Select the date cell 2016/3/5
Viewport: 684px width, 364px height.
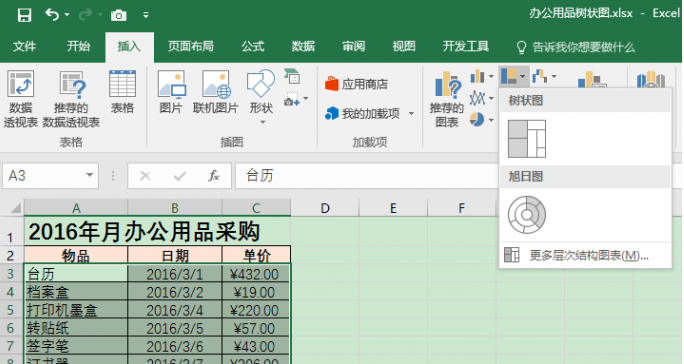tap(174, 328)
